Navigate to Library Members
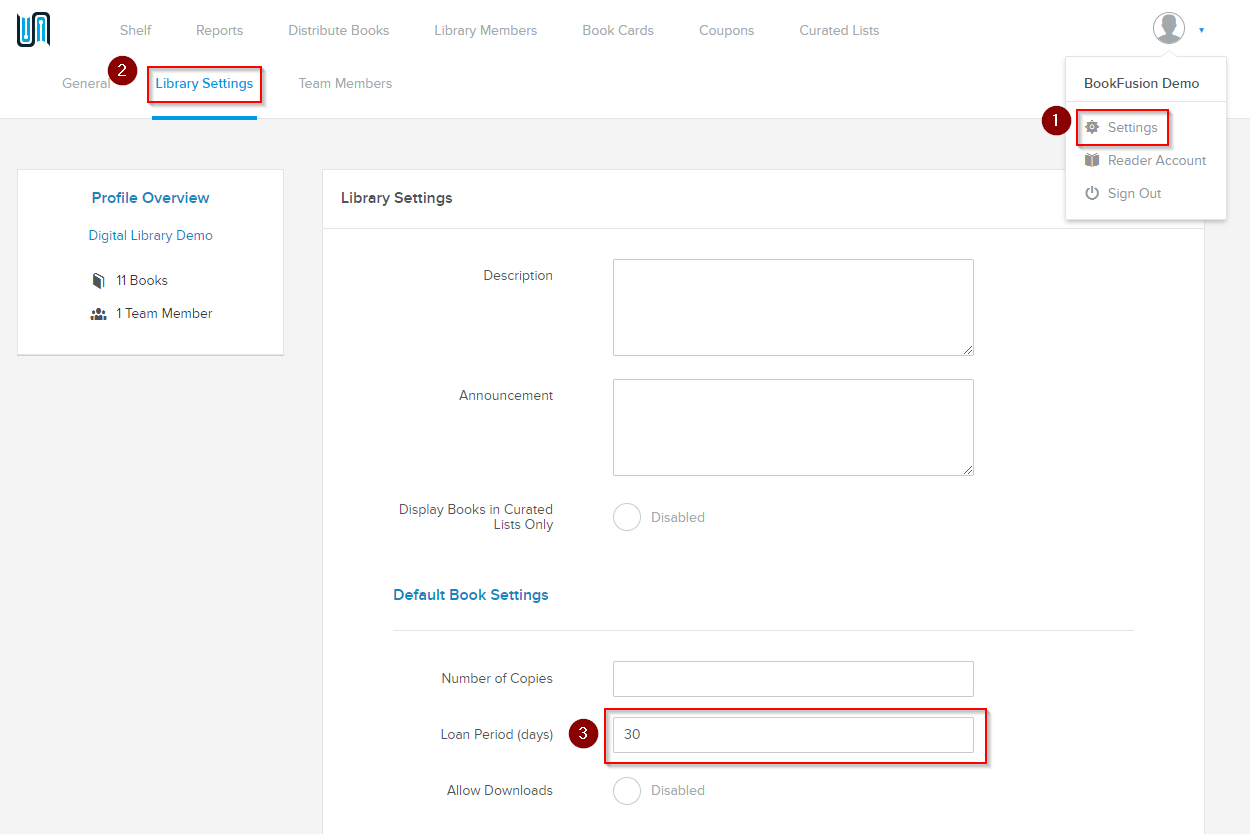The image size is (1250, 834). [486, 30]
